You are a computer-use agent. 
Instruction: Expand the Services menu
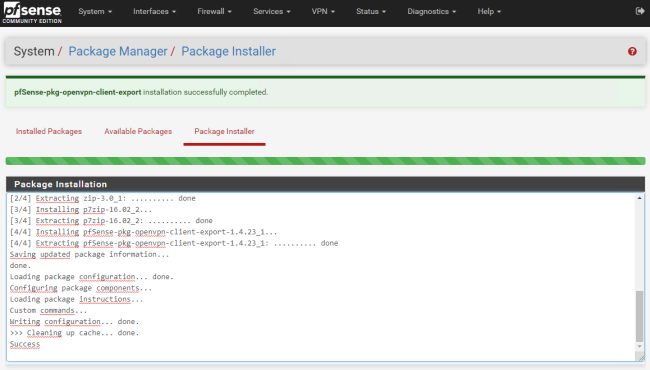pyautogui.click(x=272, y=12)
